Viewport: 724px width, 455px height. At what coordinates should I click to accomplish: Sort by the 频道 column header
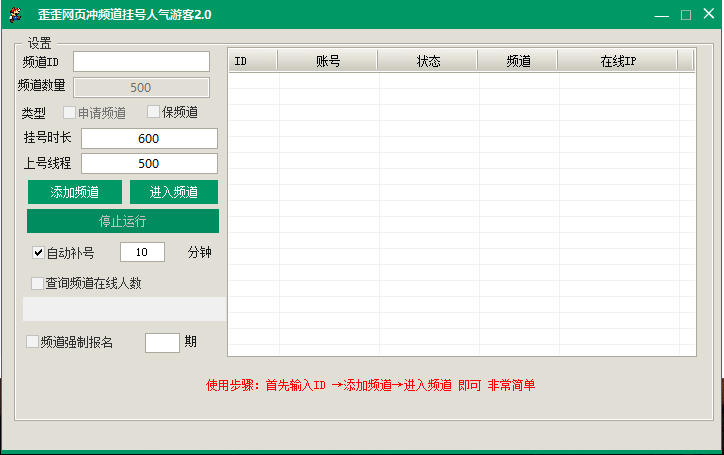point(518,61)
